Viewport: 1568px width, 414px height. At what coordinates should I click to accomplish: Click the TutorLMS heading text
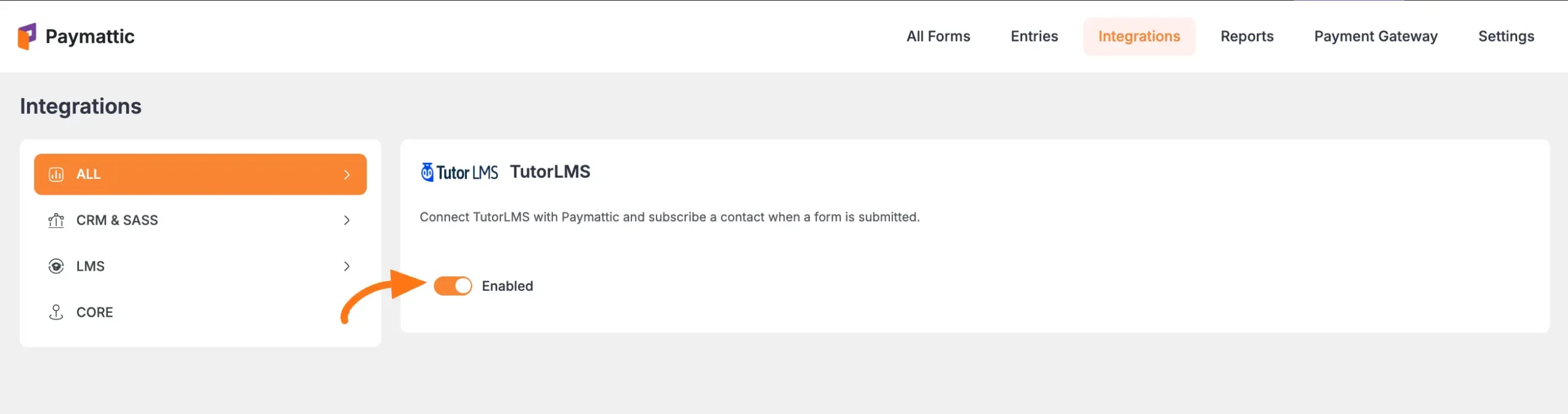[549, 171]
